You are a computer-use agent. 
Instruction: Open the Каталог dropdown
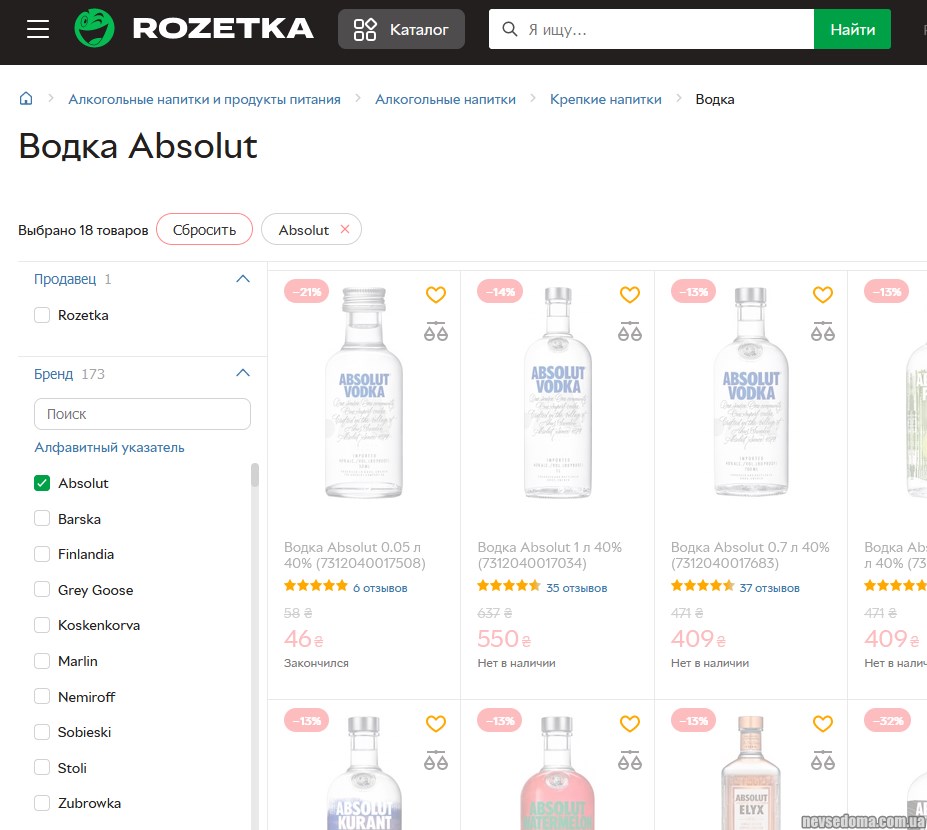point(401,29)
